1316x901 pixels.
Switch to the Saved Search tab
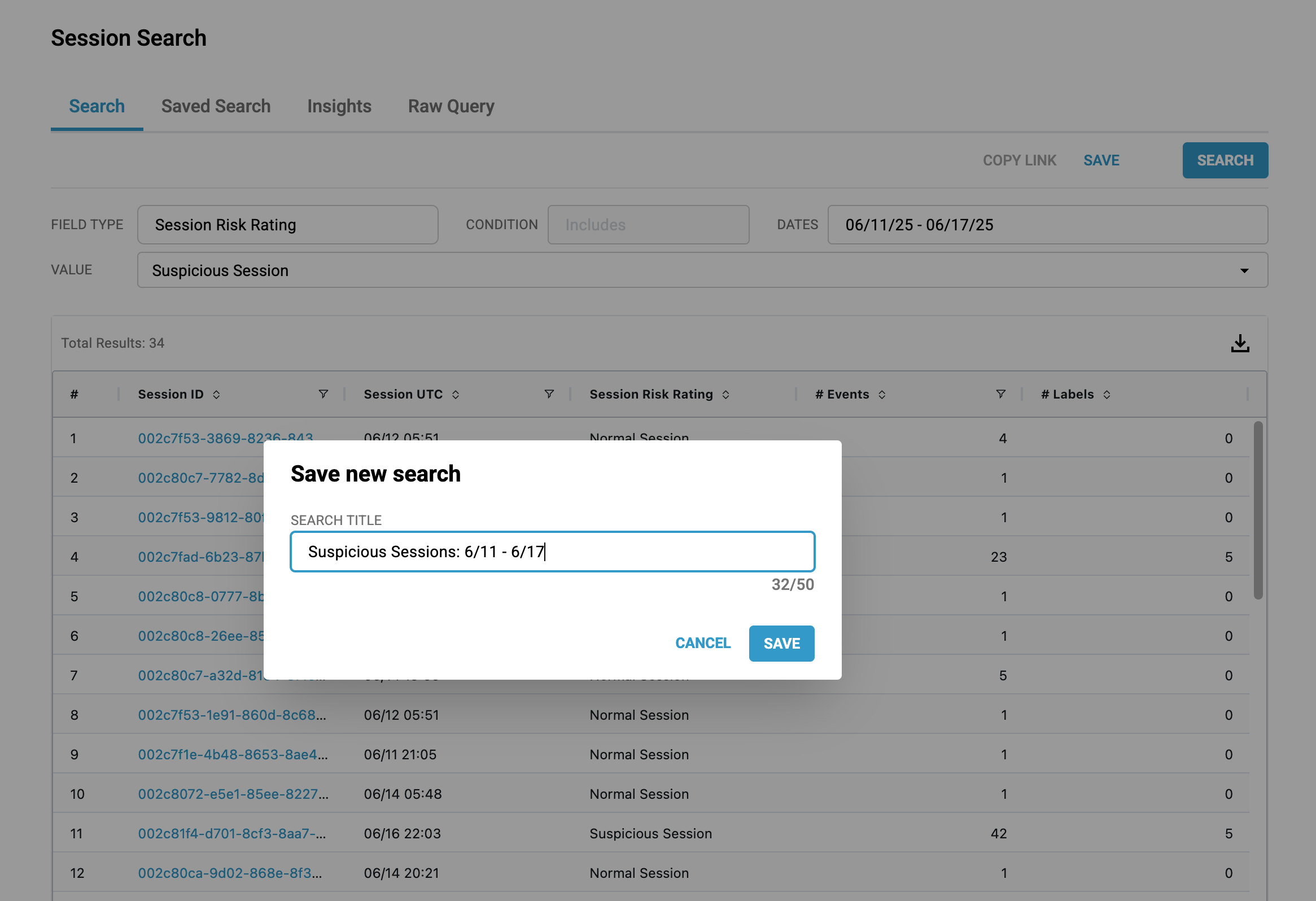(x=216, y=107)
